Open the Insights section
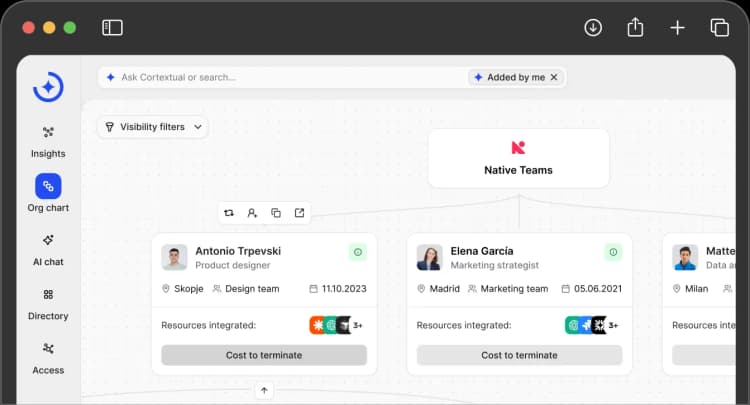 point(48,142)
